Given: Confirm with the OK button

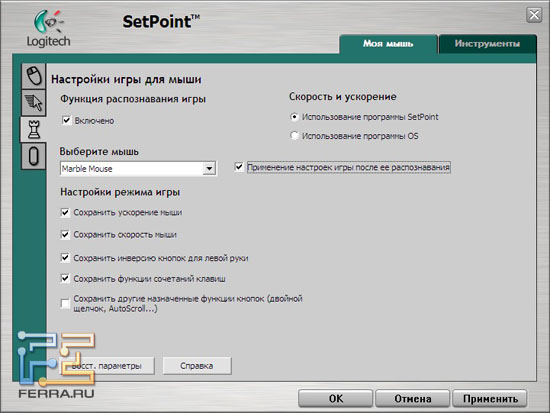Looking at the screenshot, I should point(335,399).
